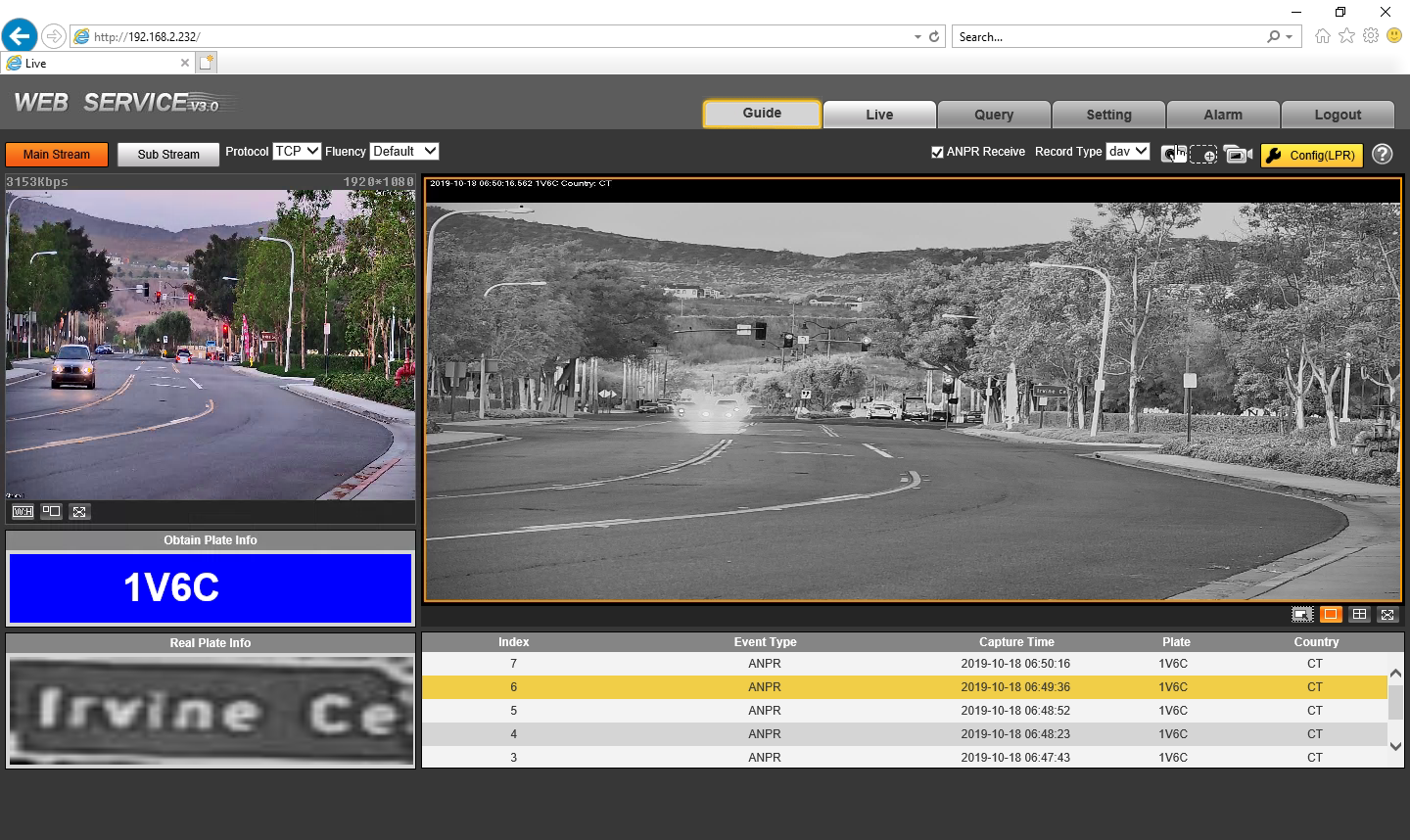Start recording with the camcorder icon

tap(1238, 155)
